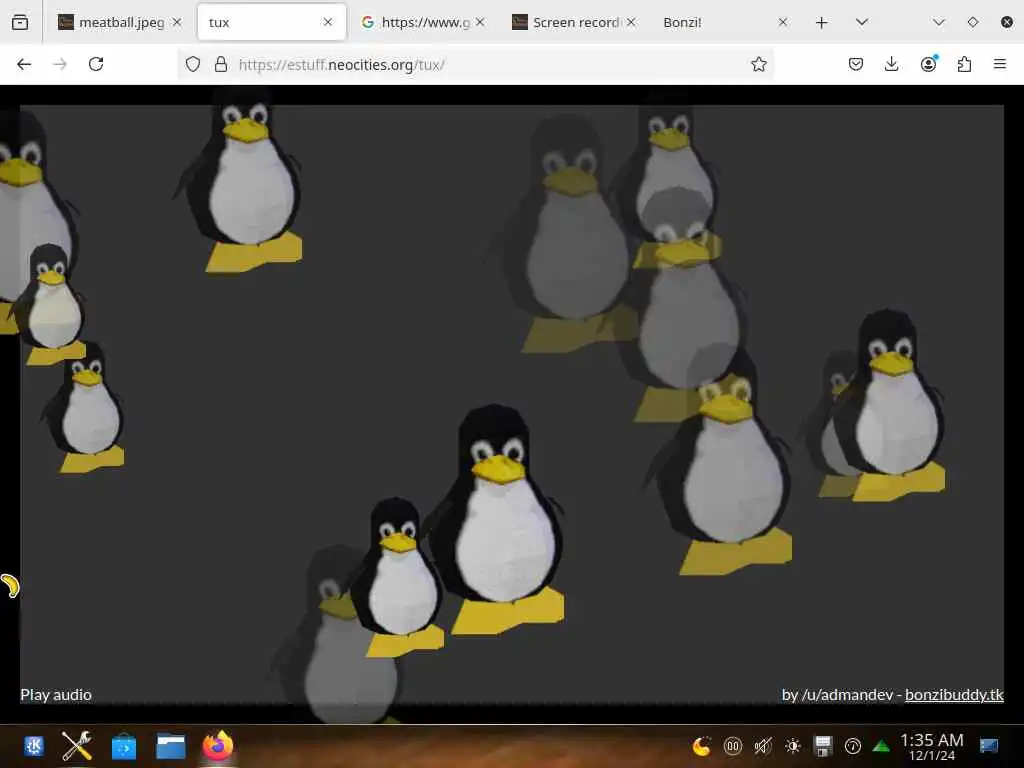This screenshot has width=1024, height=768.
Task: Click Play audio on the page
Action: [56, 695]
